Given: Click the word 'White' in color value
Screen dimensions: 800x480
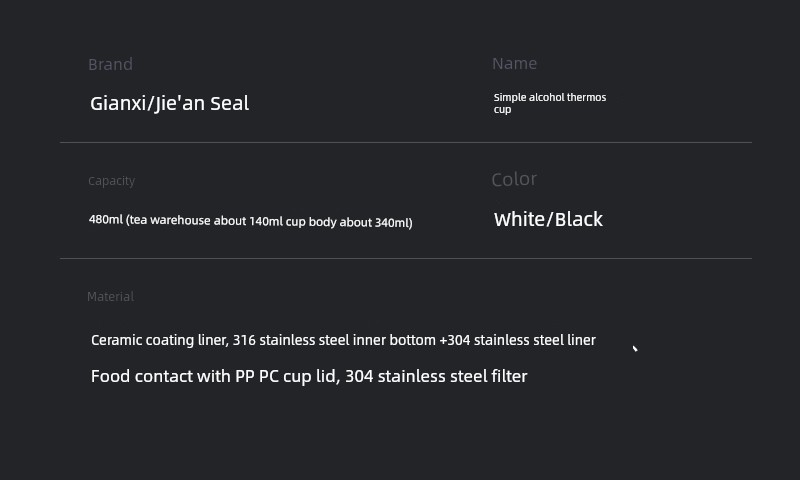Looking at the screenshot, I should click(x=519, y=219).
